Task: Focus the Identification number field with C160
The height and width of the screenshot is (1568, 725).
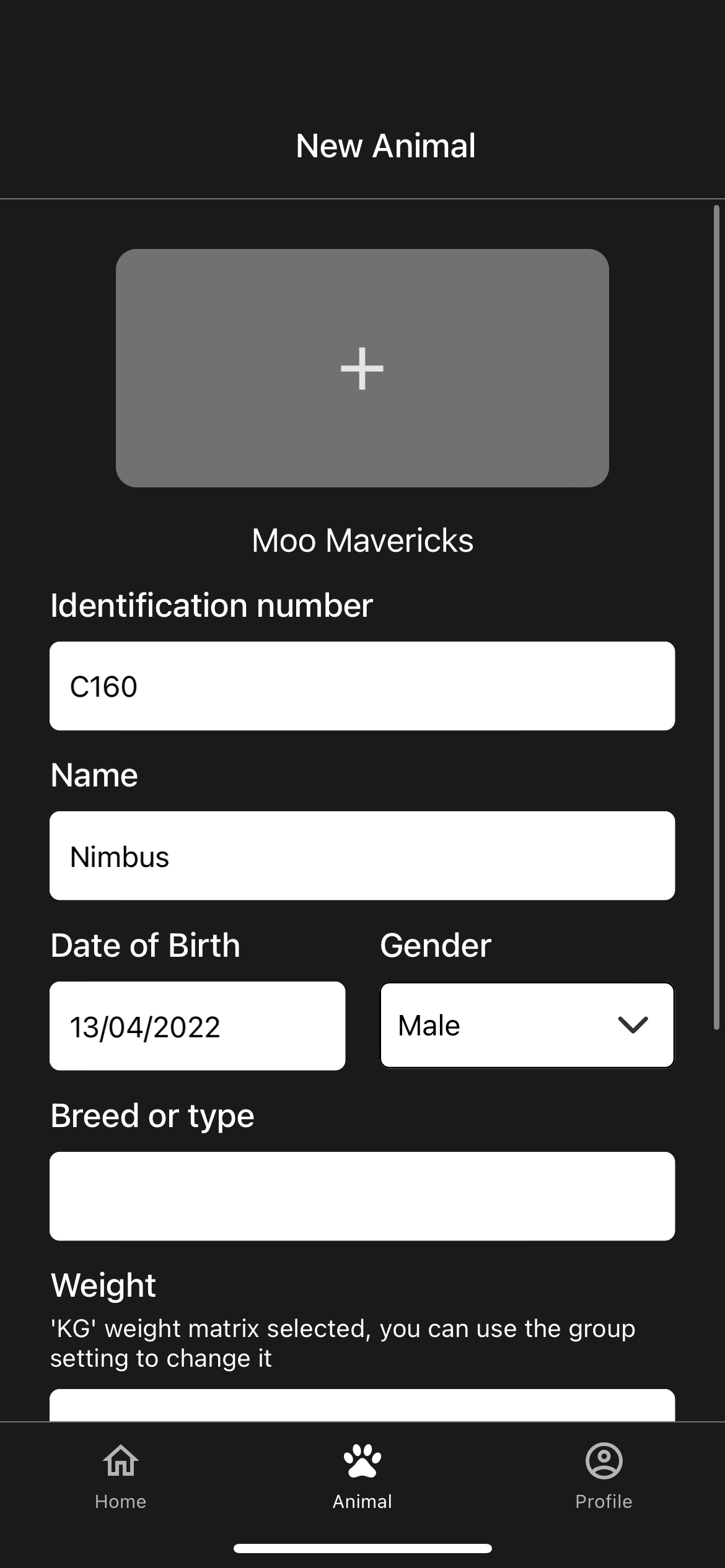Action: pos(362,686)
